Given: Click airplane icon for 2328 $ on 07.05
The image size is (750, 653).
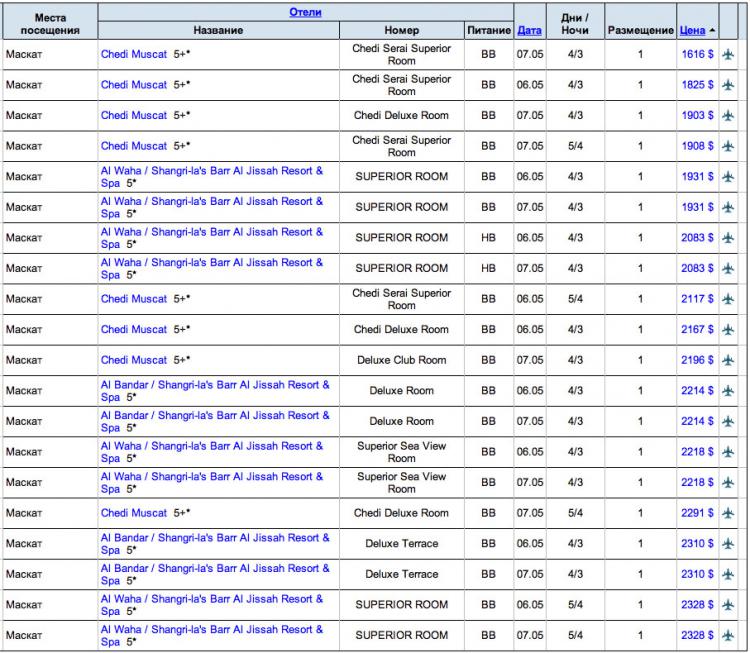Looking at the screenshot, I should tap(728, 636).
